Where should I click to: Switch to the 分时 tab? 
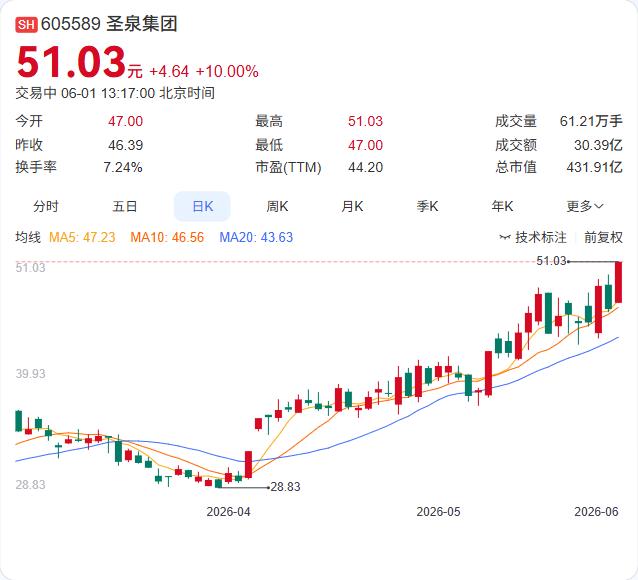[x=46, y=206]
